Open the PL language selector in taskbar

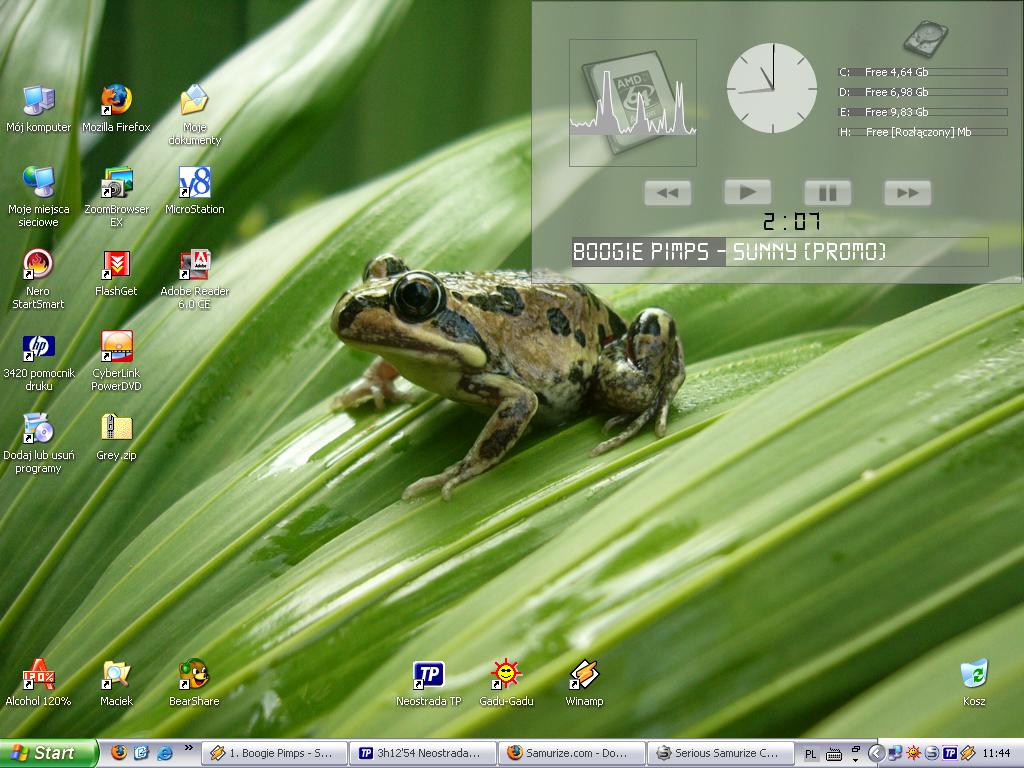811,753
